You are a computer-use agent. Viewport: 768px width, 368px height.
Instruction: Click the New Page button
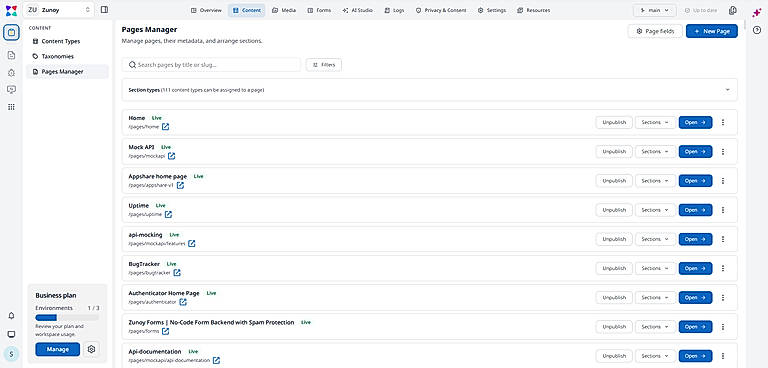(x=712, y=31)
